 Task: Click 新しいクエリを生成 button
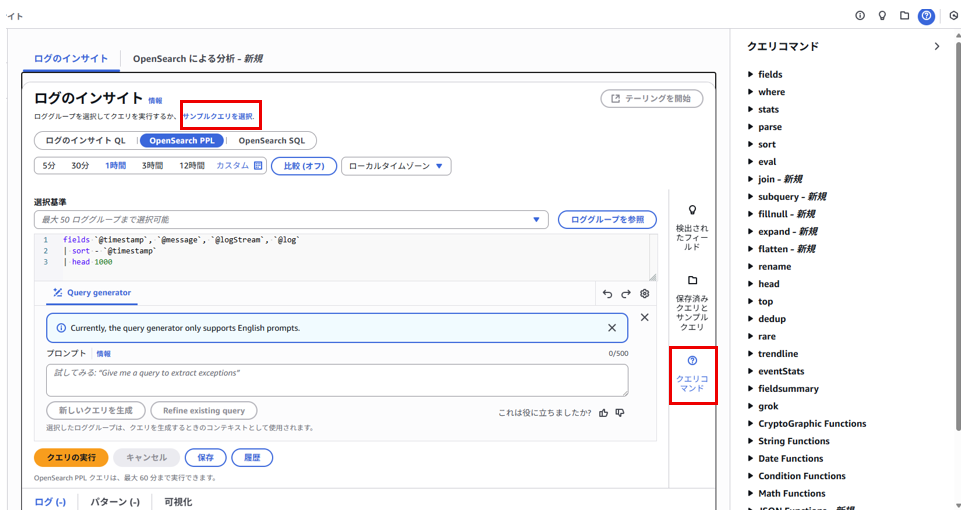[x=96, y=411]
